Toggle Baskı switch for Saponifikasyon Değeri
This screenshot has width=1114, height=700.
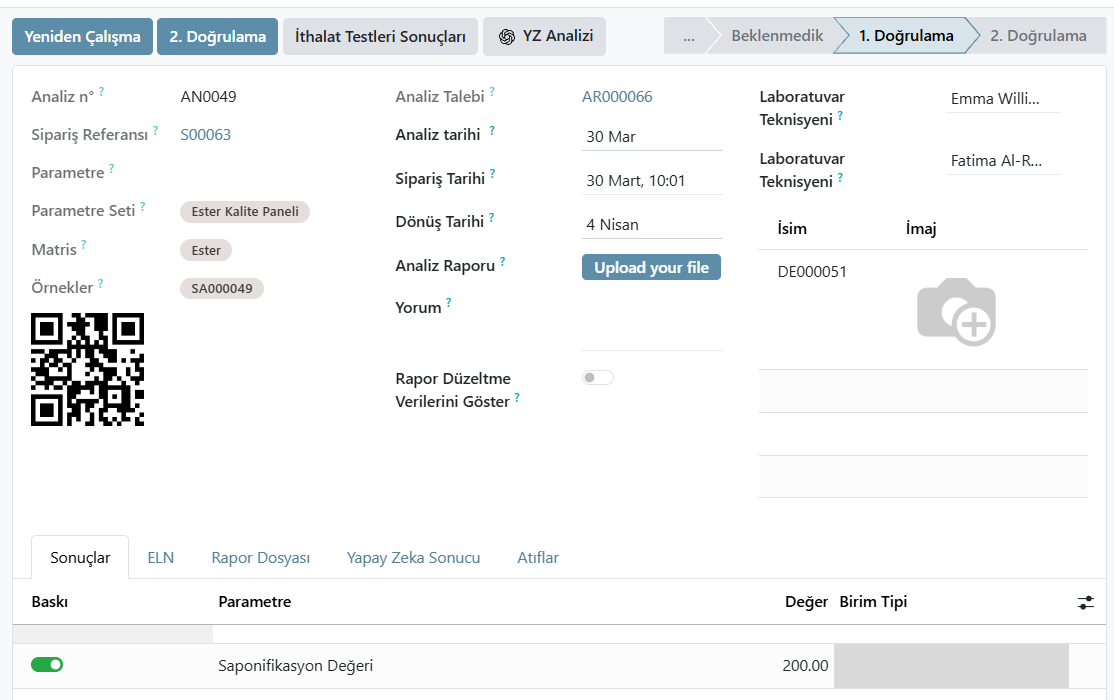pos(47,664)
